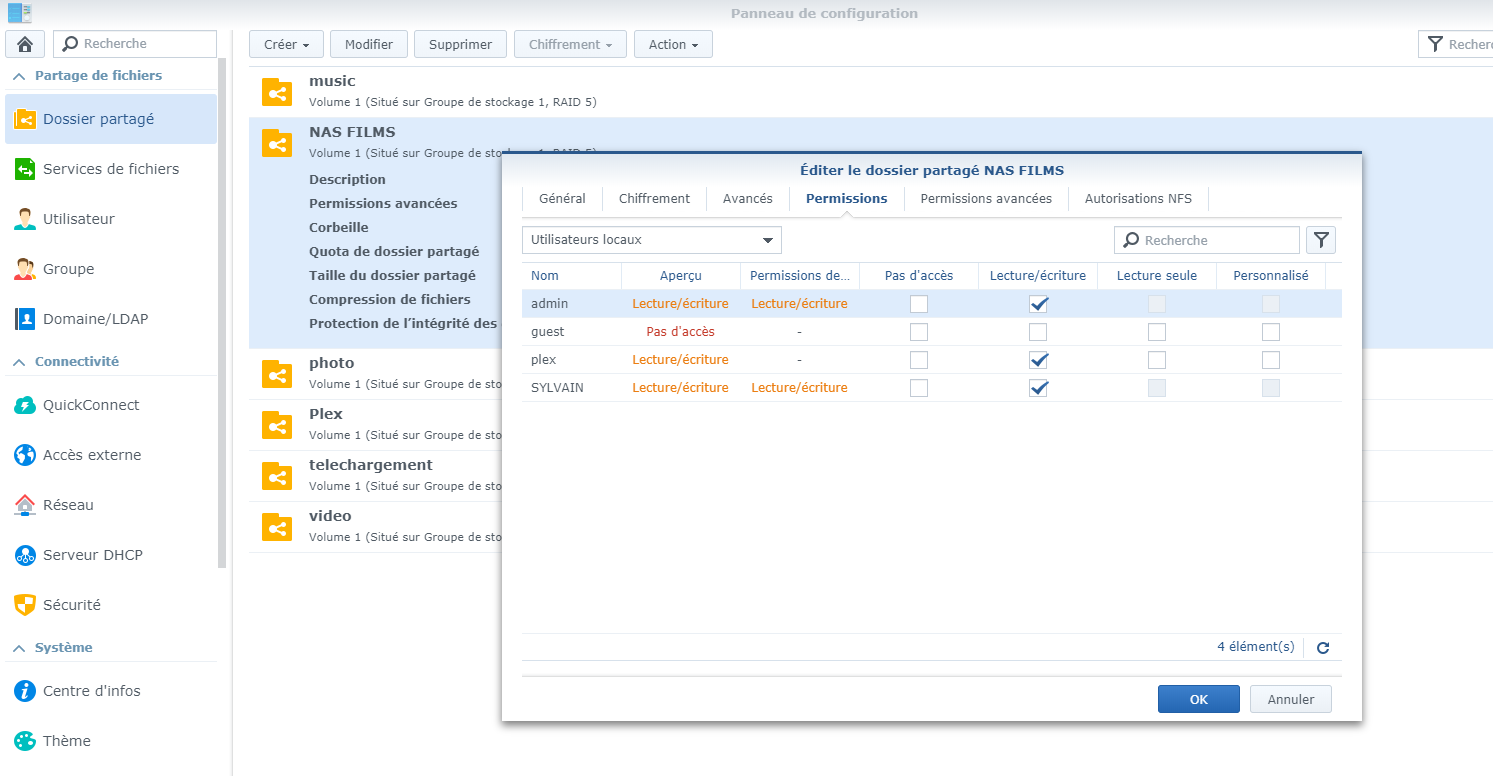The image size is (1493, 776).
Task: Open the Sécurité shield icon
Action: (25, 605)
